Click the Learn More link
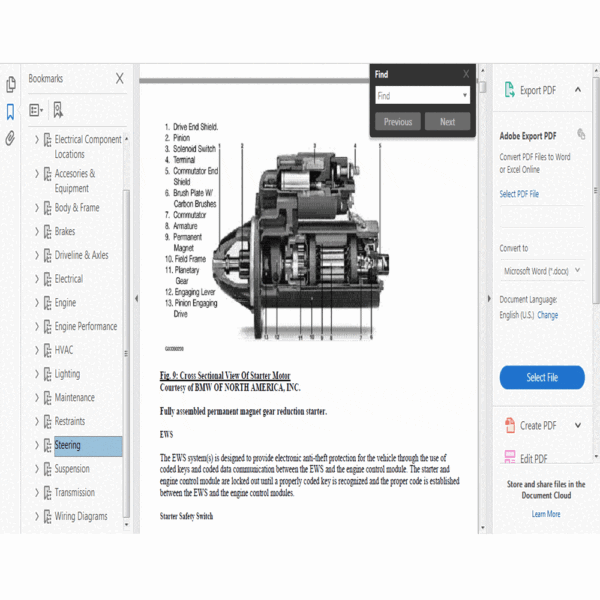This screenshot has width=600, height=600. (546, 514)
